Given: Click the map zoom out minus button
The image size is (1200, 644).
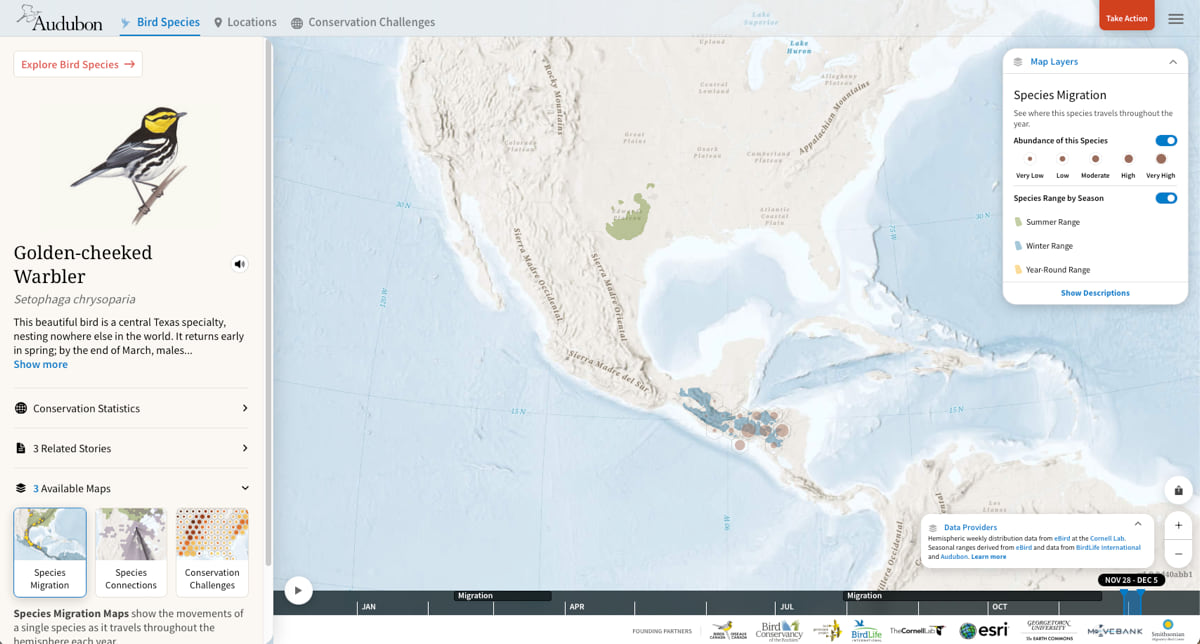Looking at the screenshot, I should 1178,553.
